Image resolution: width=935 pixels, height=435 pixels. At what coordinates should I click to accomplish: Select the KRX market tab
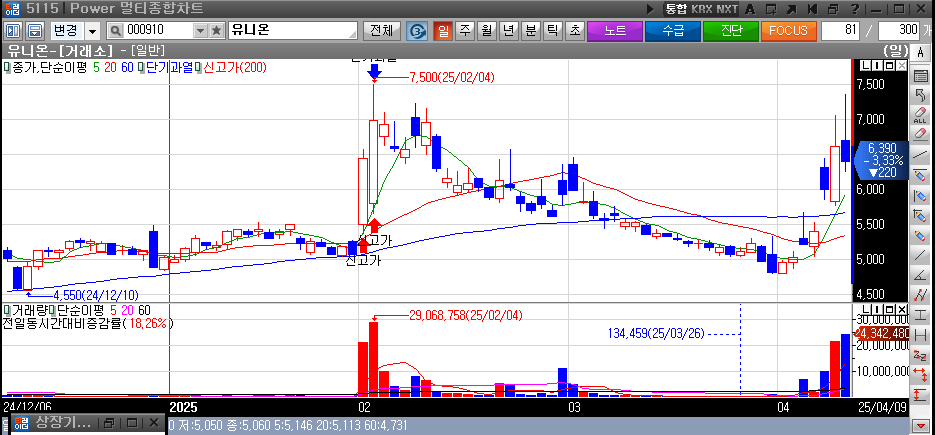702,10
